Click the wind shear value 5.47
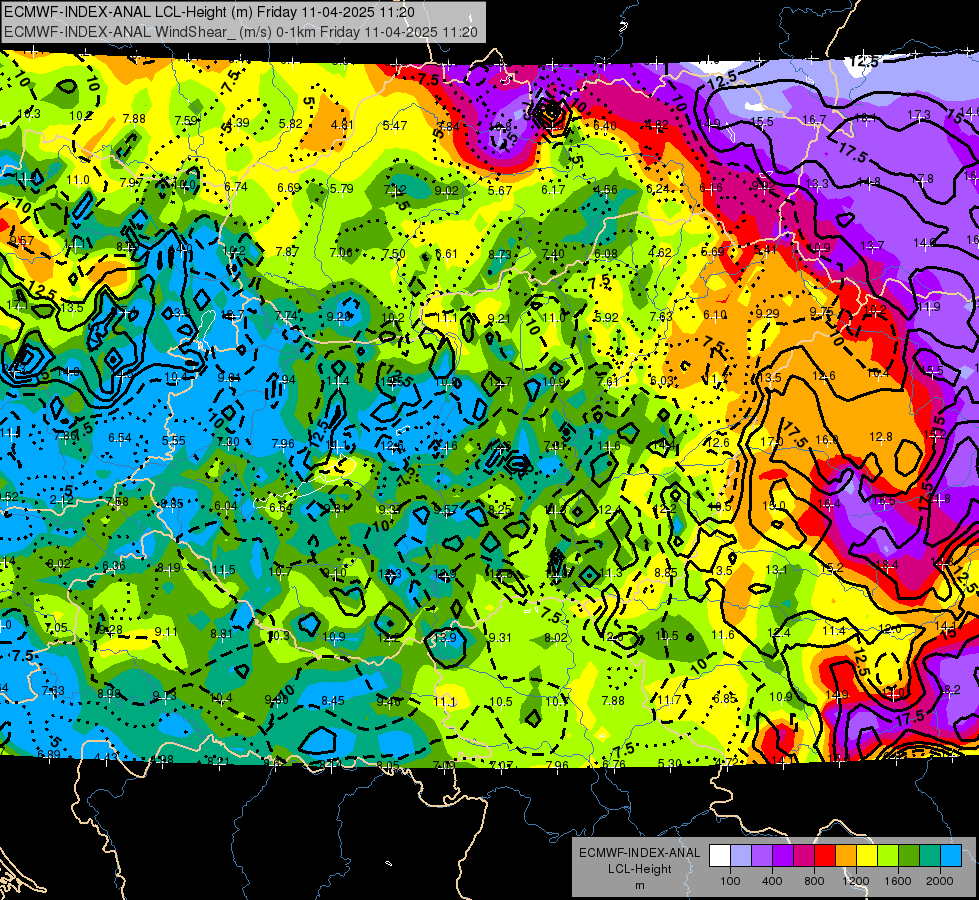 pyautogui.click(x=395, y=126)
